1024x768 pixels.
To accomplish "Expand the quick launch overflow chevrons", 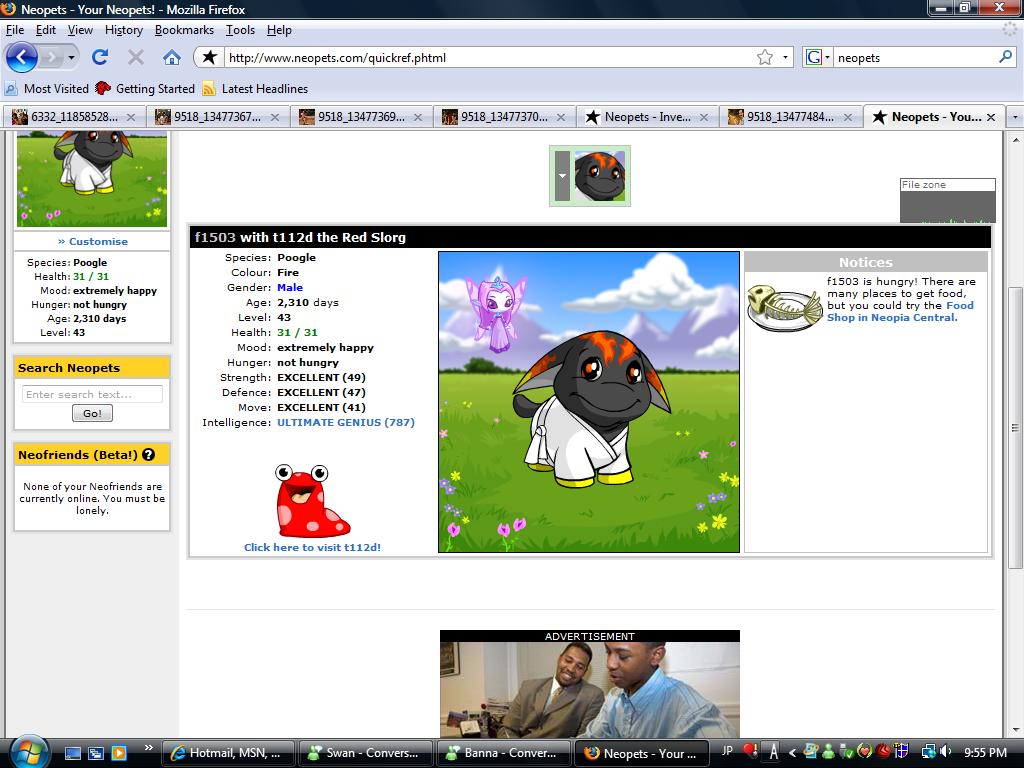I will point(148,747).
